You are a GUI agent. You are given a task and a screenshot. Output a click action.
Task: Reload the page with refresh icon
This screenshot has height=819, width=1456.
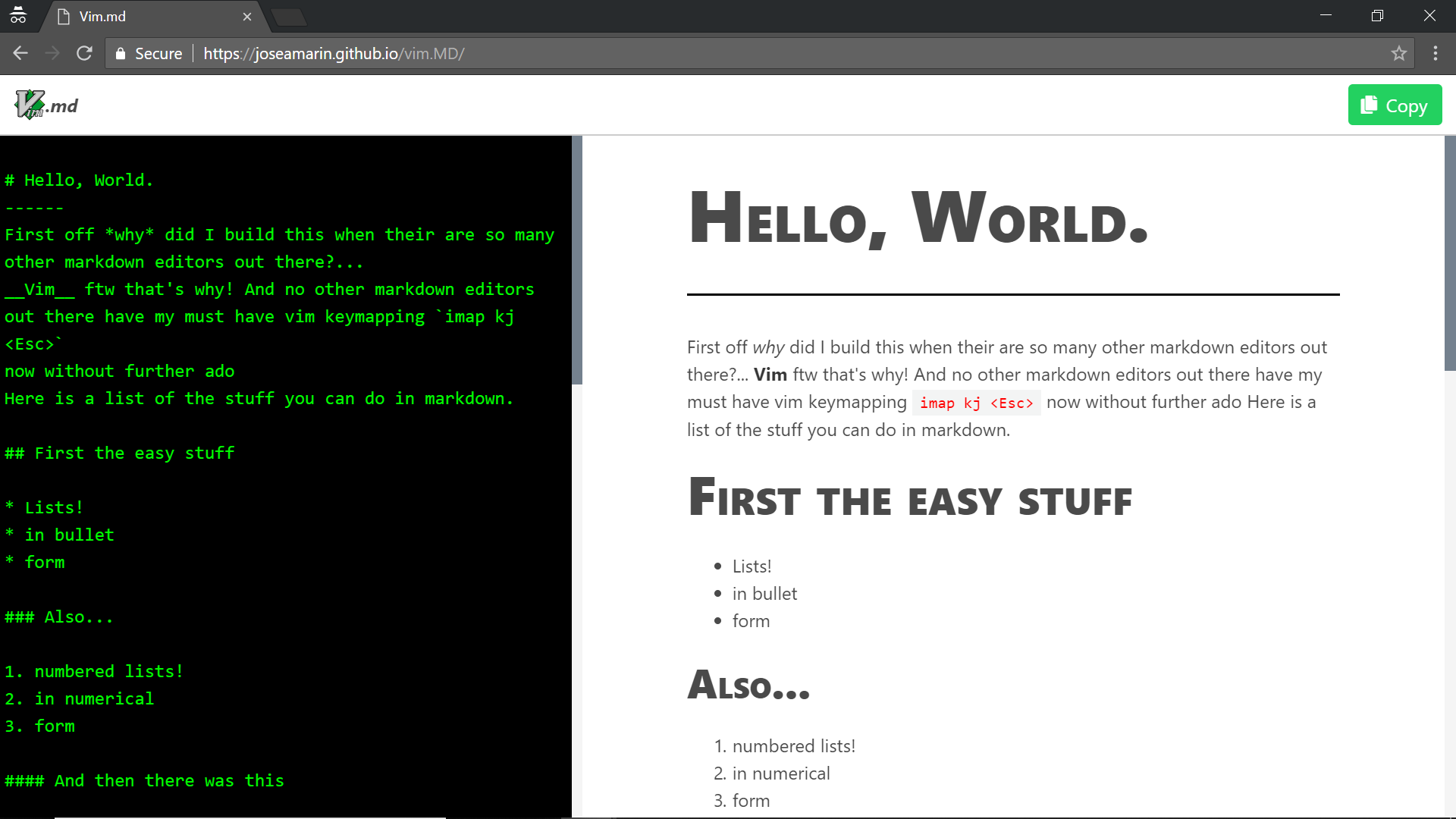[85, 53]
